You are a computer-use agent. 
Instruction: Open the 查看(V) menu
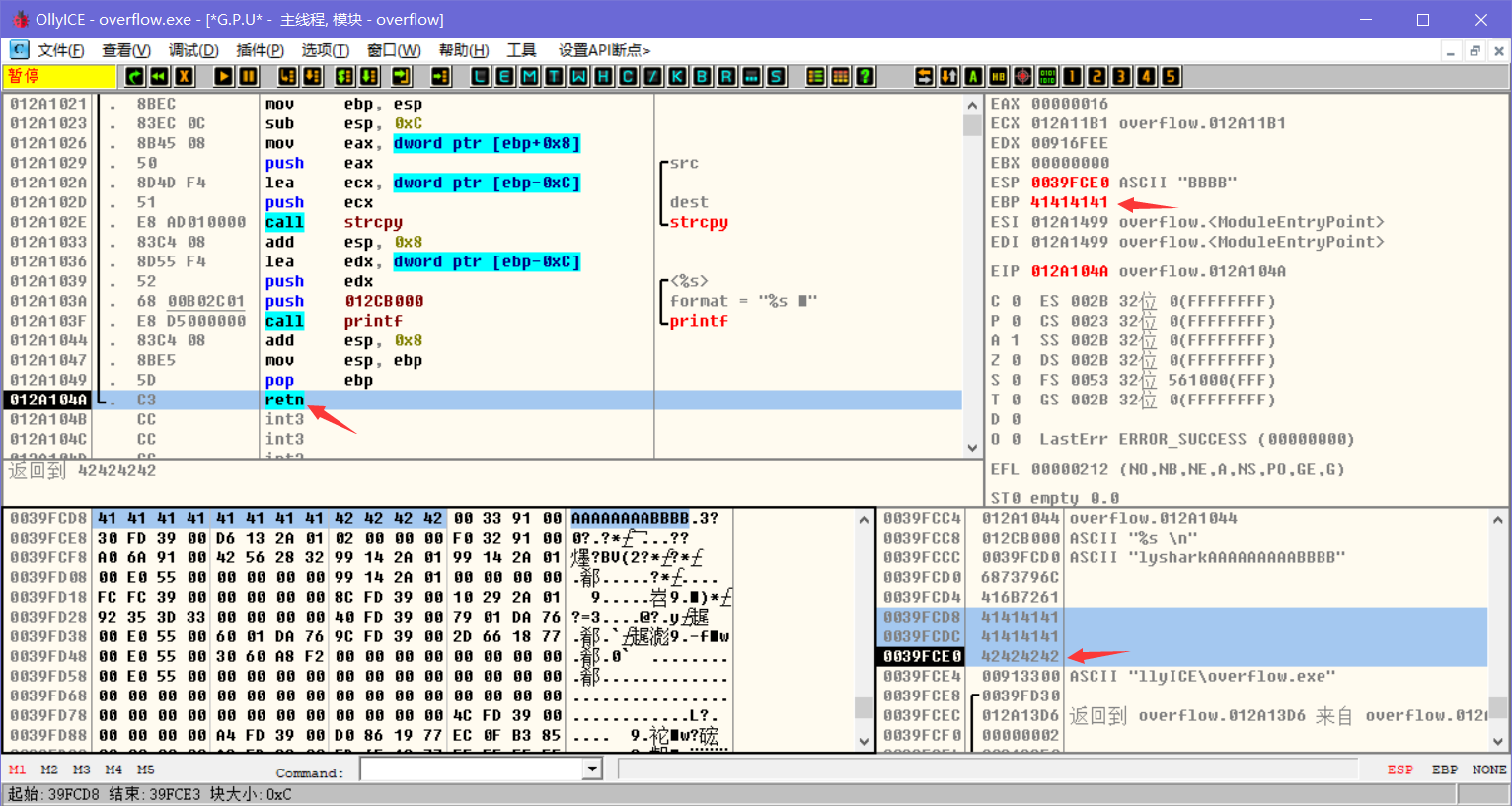click(126, 50)
